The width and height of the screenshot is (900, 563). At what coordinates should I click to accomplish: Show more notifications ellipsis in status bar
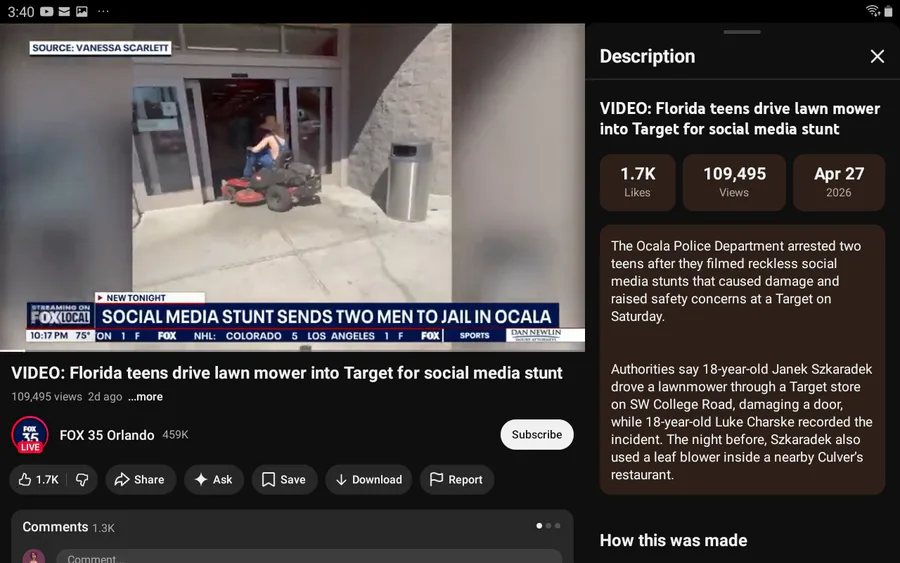point(103,11)
